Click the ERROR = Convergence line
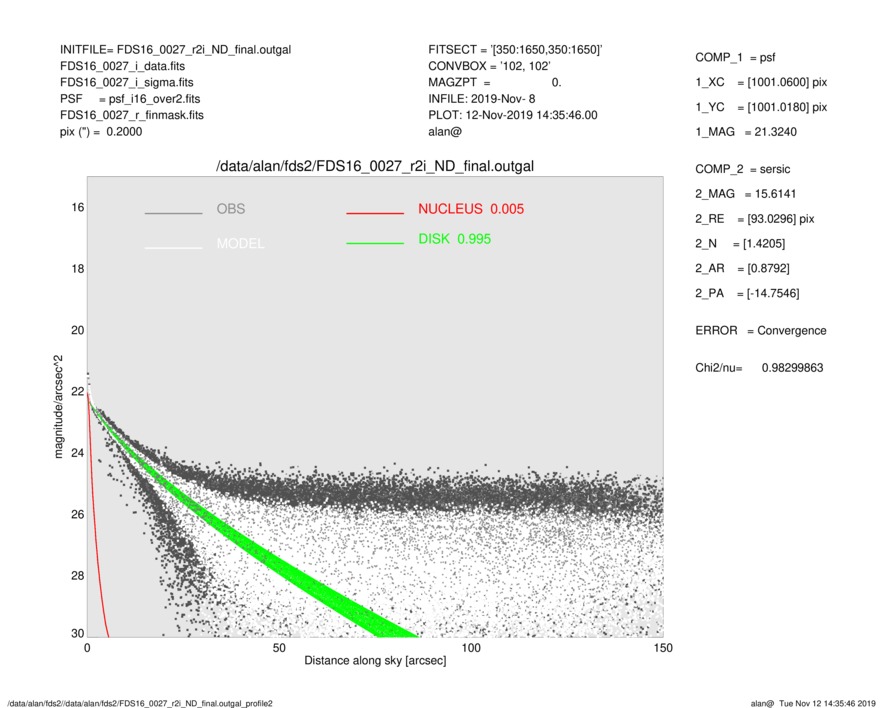The image size is (885, 708). click(761, 331)
